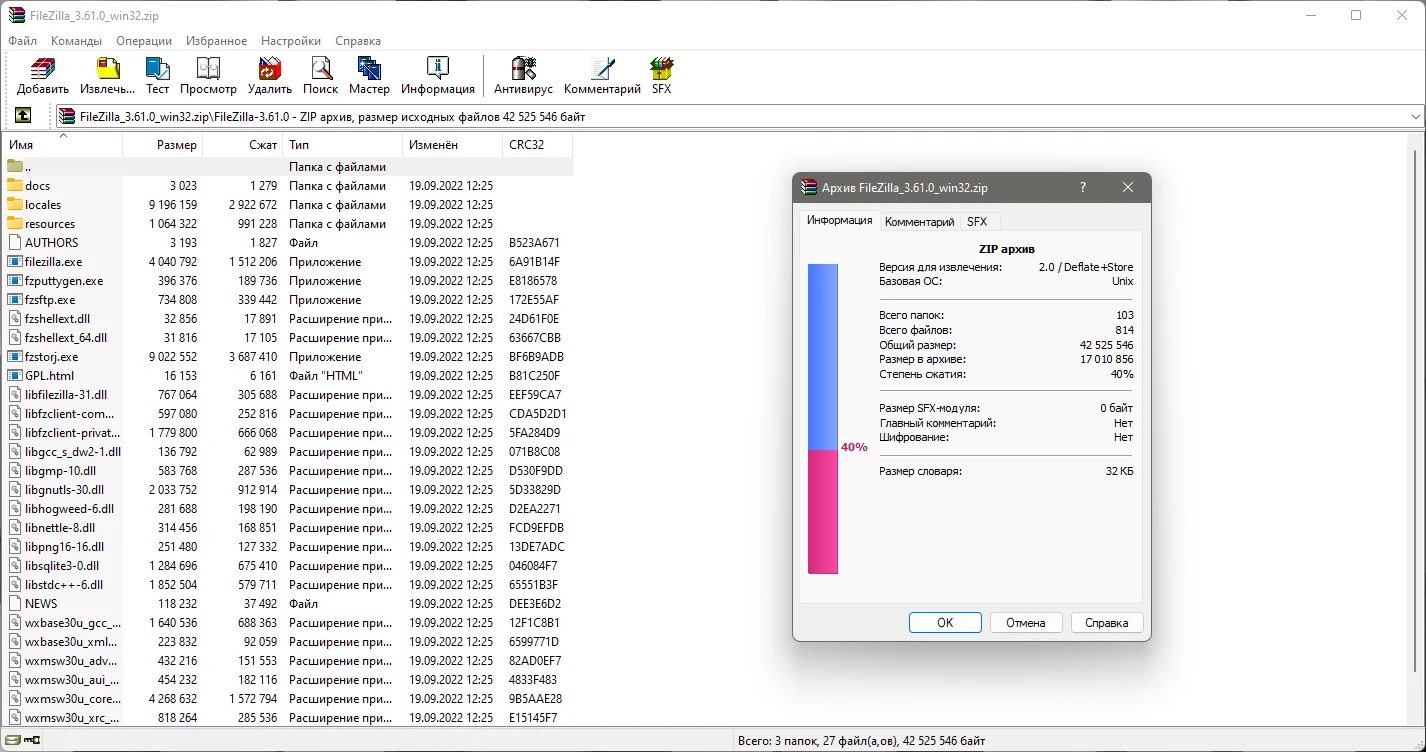Click the Тест toolbar icon

tap(158, 68)
